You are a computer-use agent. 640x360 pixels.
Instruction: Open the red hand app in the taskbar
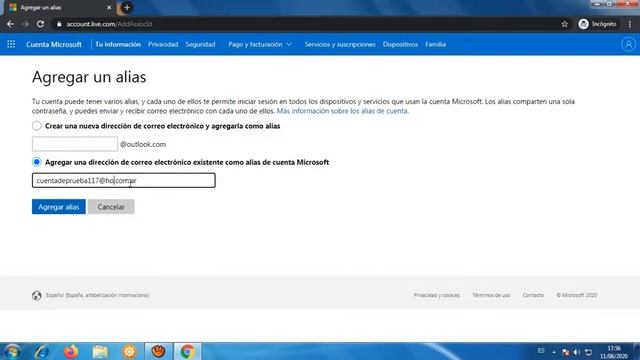click(158, 351)
